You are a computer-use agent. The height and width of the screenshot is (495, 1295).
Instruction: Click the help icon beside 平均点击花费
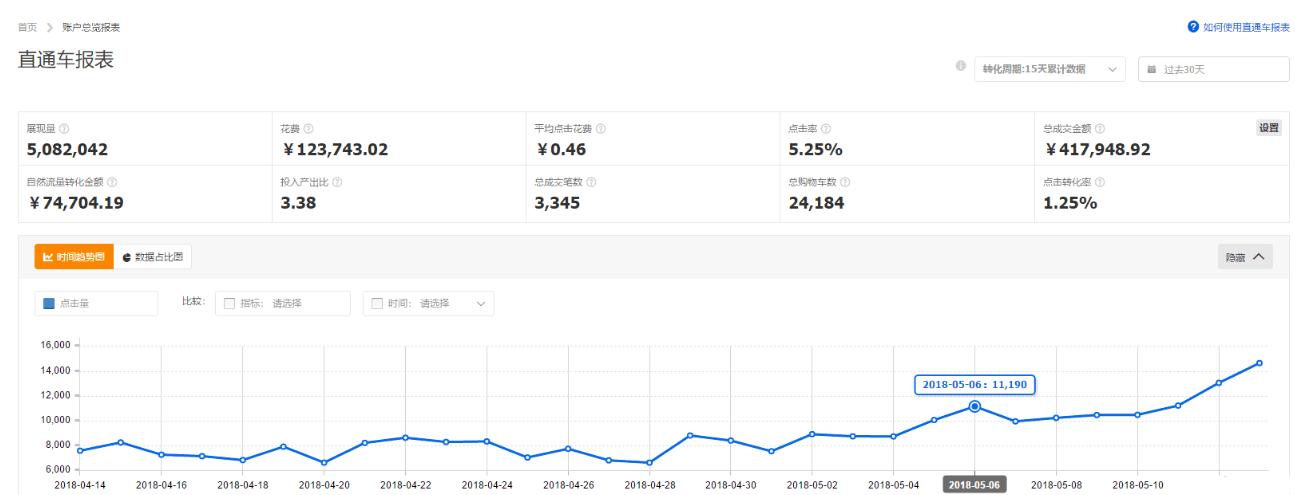point(600,129)
